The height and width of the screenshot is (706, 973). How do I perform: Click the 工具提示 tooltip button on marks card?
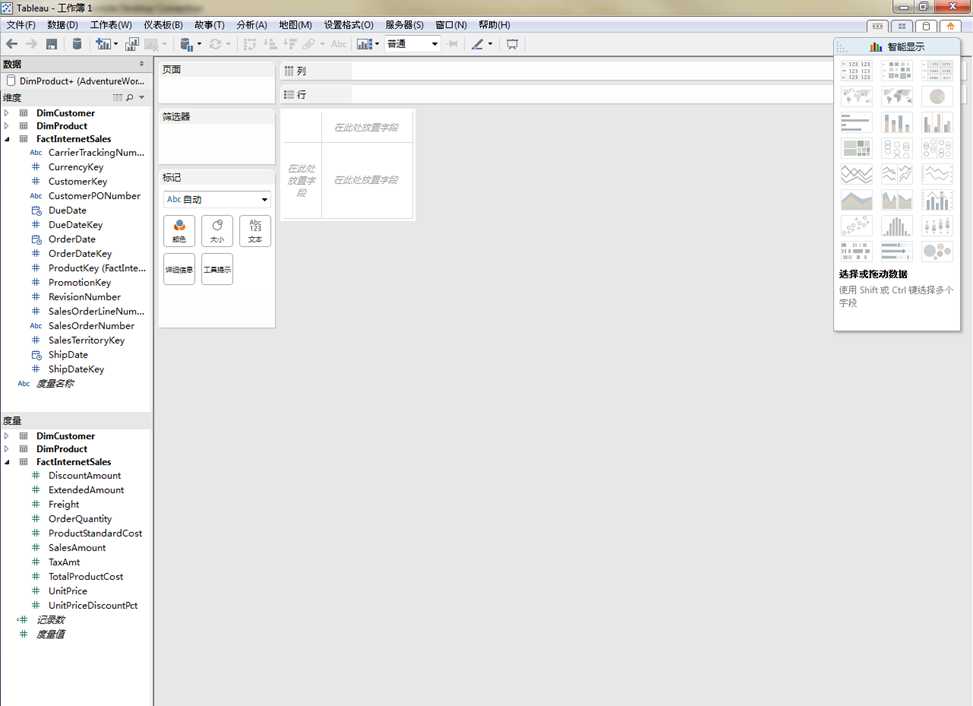click(217, 269)
